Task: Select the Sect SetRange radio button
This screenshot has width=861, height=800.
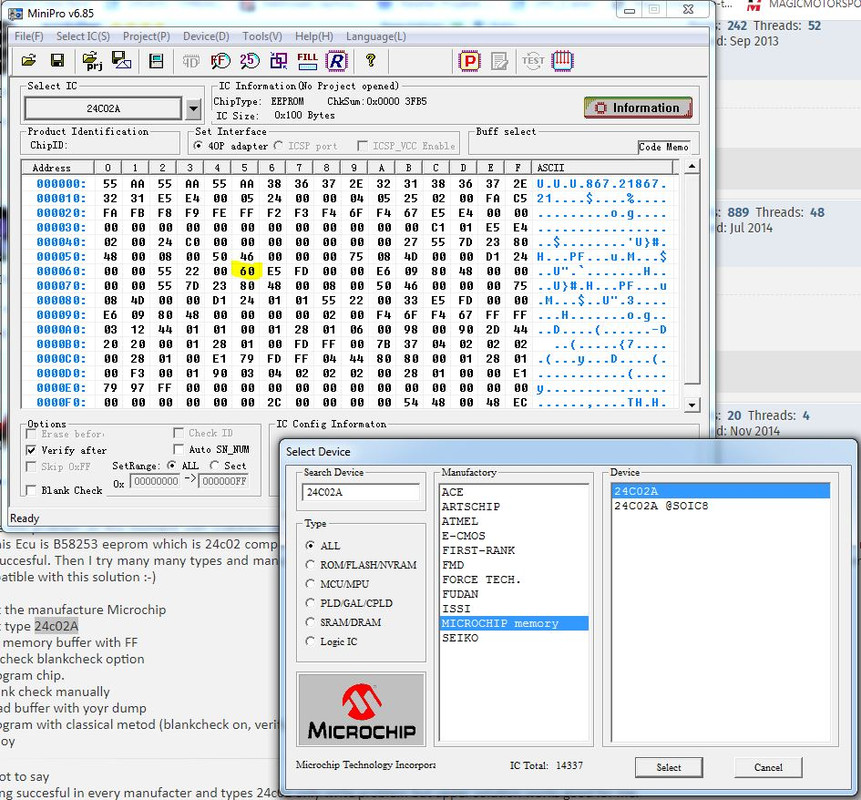Action: pos(215,465)
